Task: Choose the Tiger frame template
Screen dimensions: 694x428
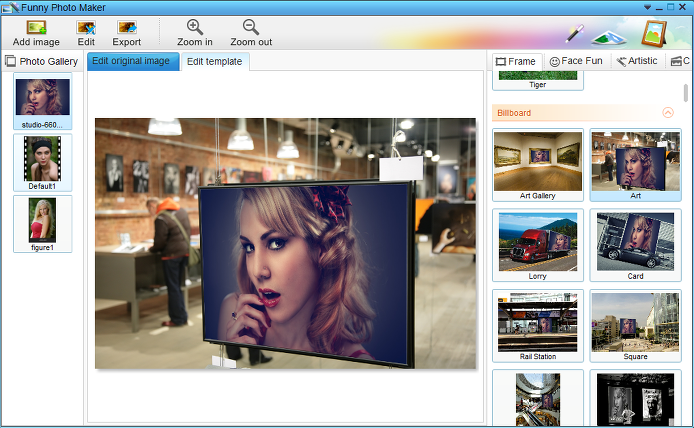Action: coord(538,80)
